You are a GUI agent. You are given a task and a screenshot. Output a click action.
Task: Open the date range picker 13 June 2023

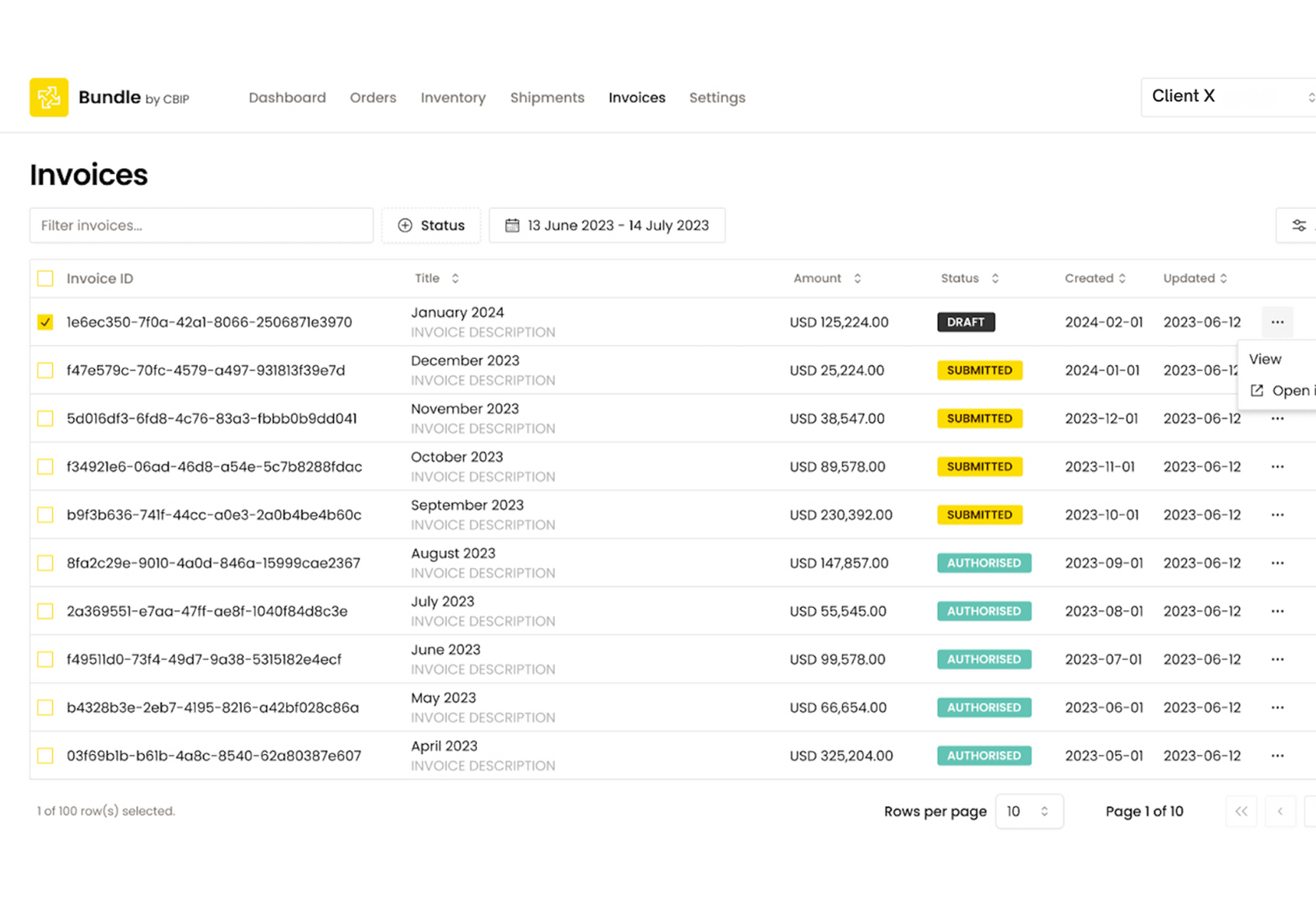point(607,225)
